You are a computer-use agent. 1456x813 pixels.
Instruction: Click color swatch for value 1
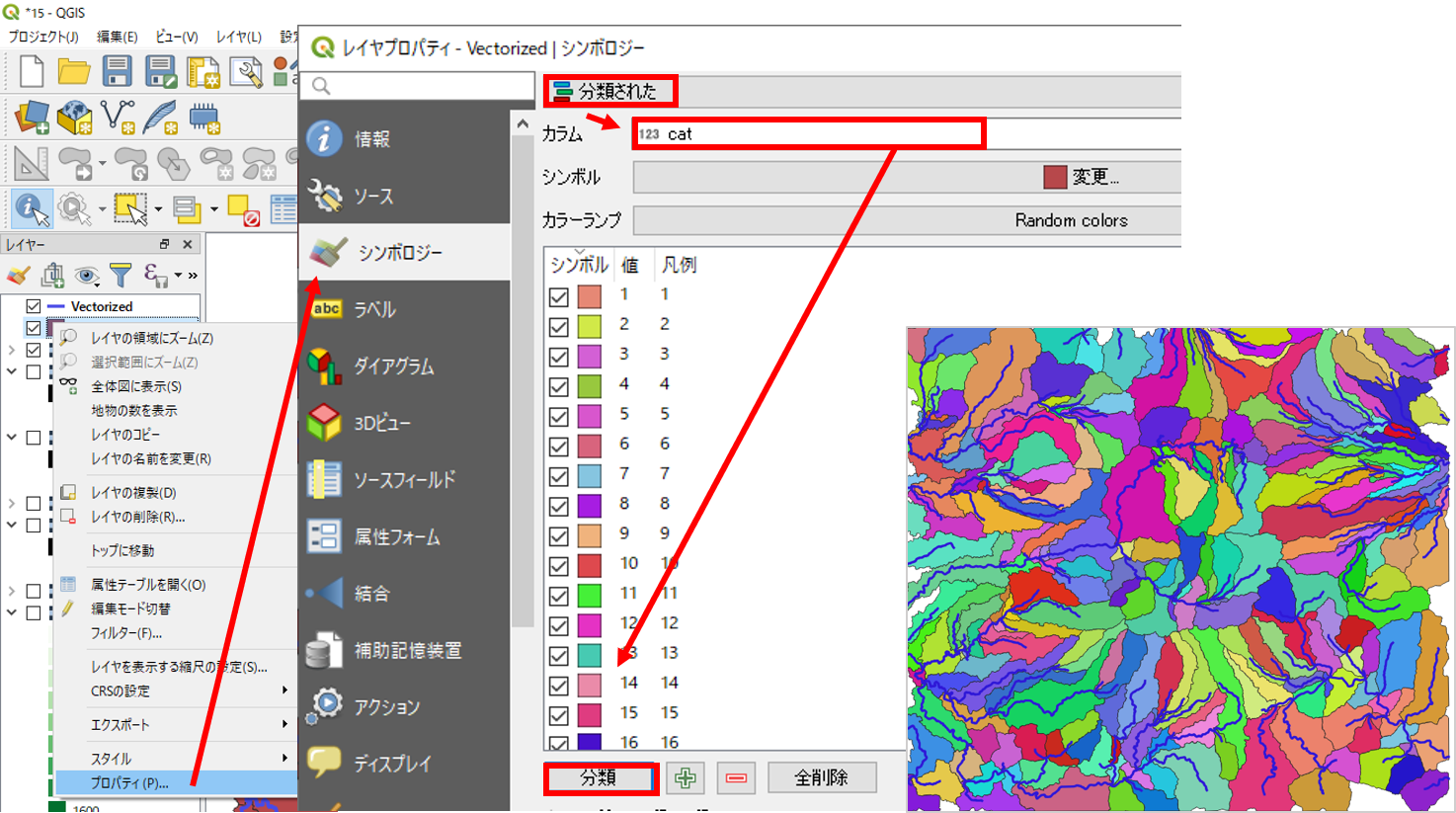coord(590,296)
